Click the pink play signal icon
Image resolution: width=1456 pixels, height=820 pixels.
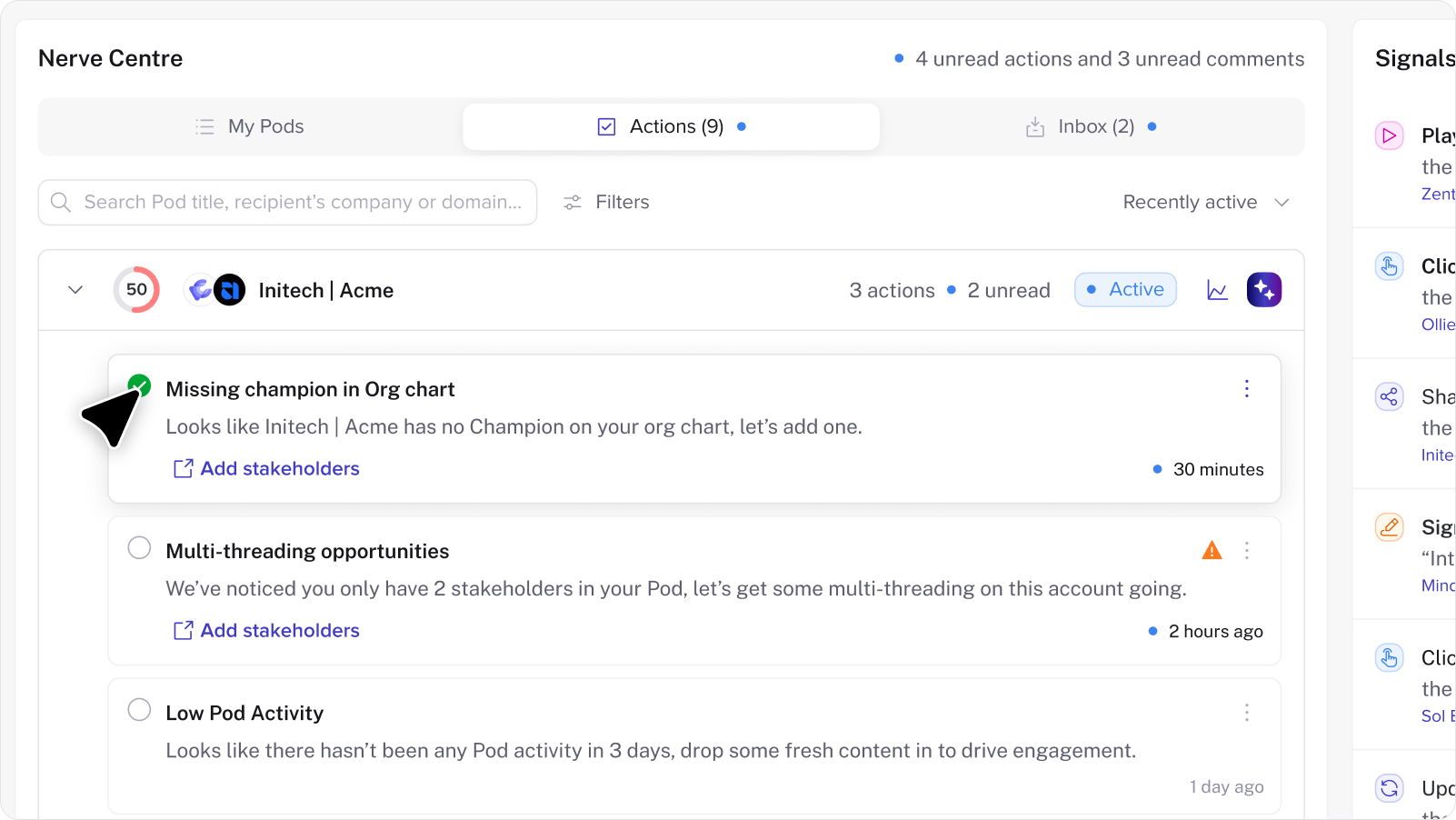pyautogui.click(x=1389, y=136)
